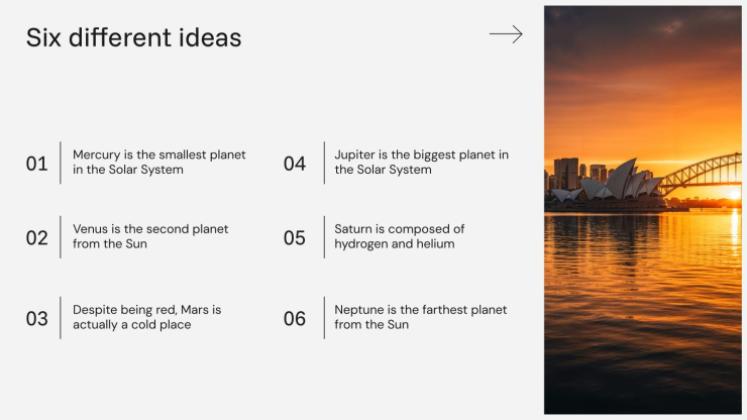This screenshot has width=747, height=420.
Task: Click the Neptune farthest planet text
Action: [x=420, y=317]
